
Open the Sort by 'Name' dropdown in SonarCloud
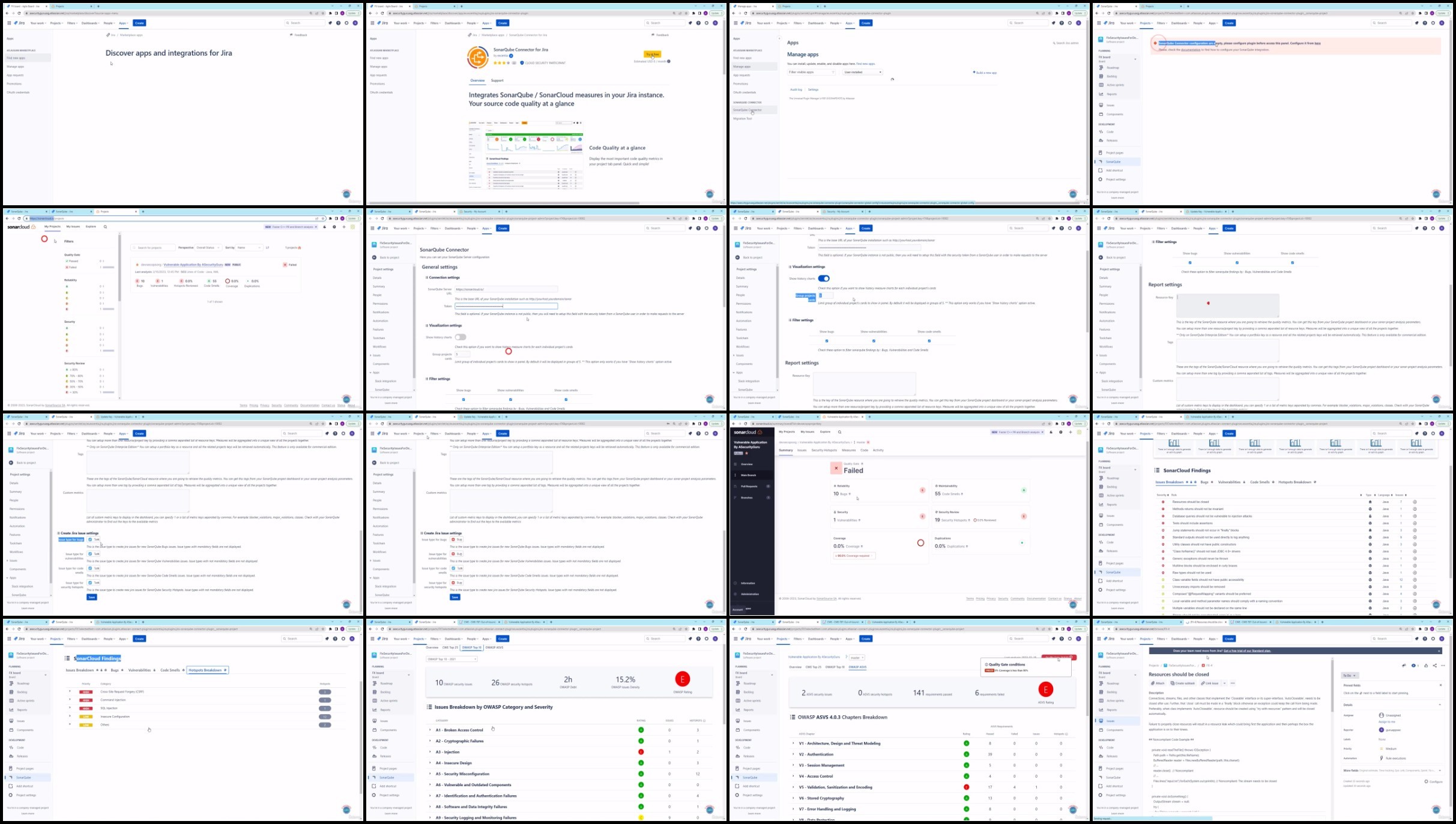coord(249,247)
